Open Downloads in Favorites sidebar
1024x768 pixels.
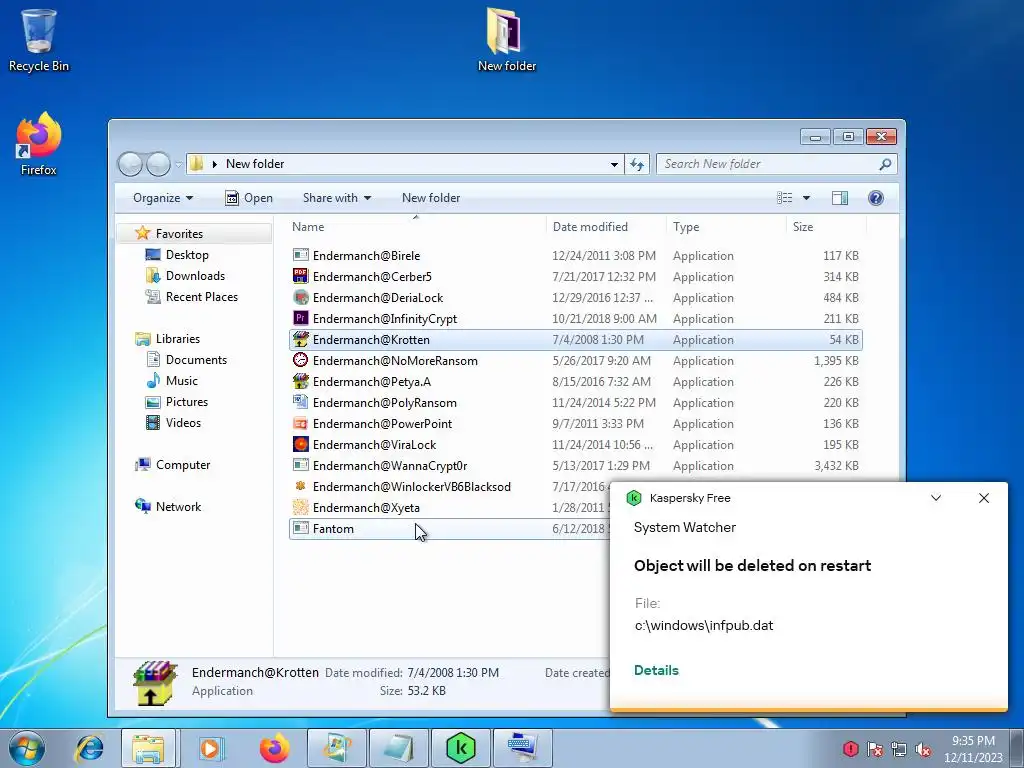[x=195, y=276]
